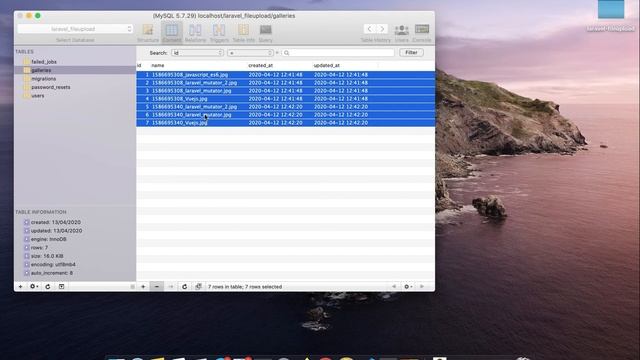Click the 'rows: 7' info entry
The image size is (640, 360).
39,248
